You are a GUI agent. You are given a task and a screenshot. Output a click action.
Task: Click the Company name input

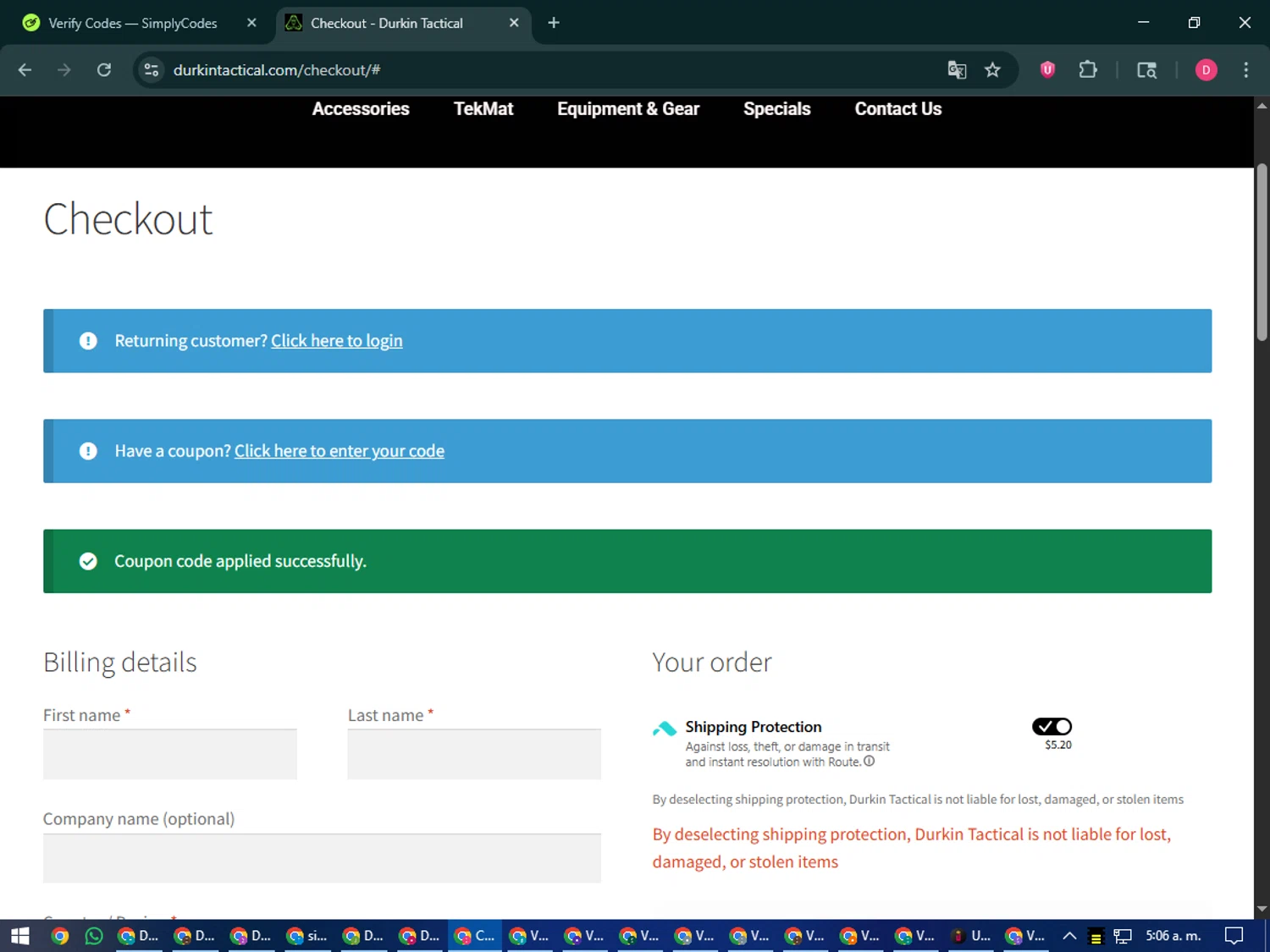click(x=322, y=858)
